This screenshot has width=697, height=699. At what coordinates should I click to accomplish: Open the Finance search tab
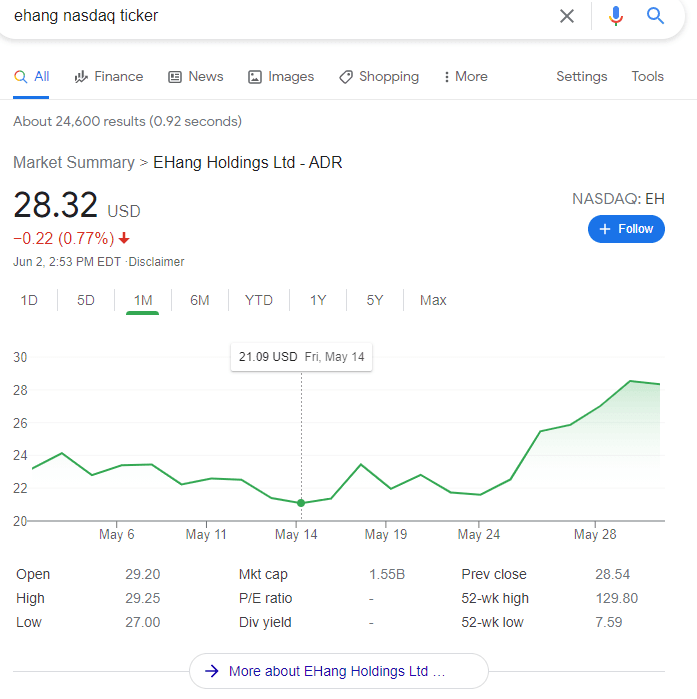tap(108, 77)
